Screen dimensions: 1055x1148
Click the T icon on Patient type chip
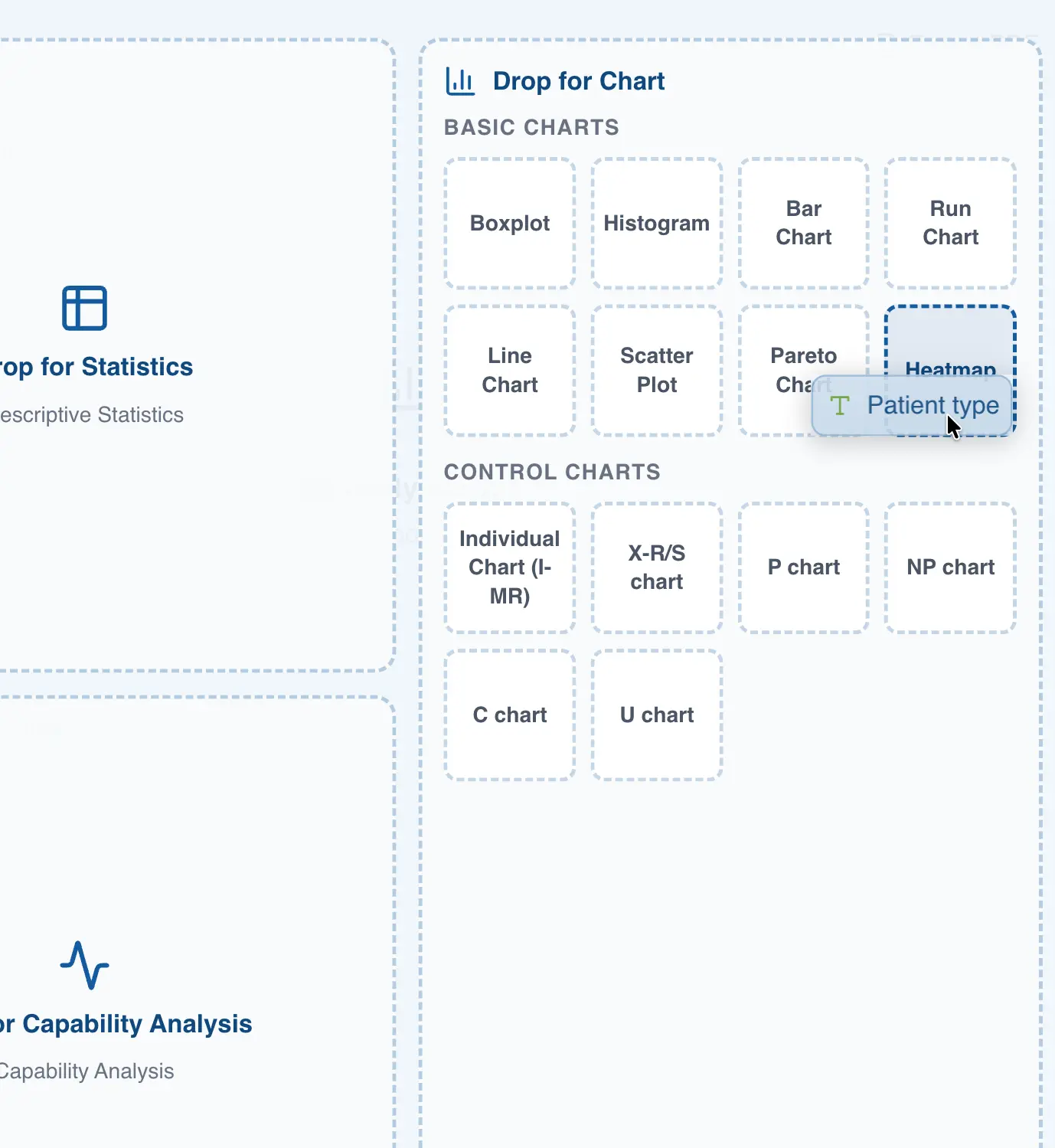tap(840, 405)
